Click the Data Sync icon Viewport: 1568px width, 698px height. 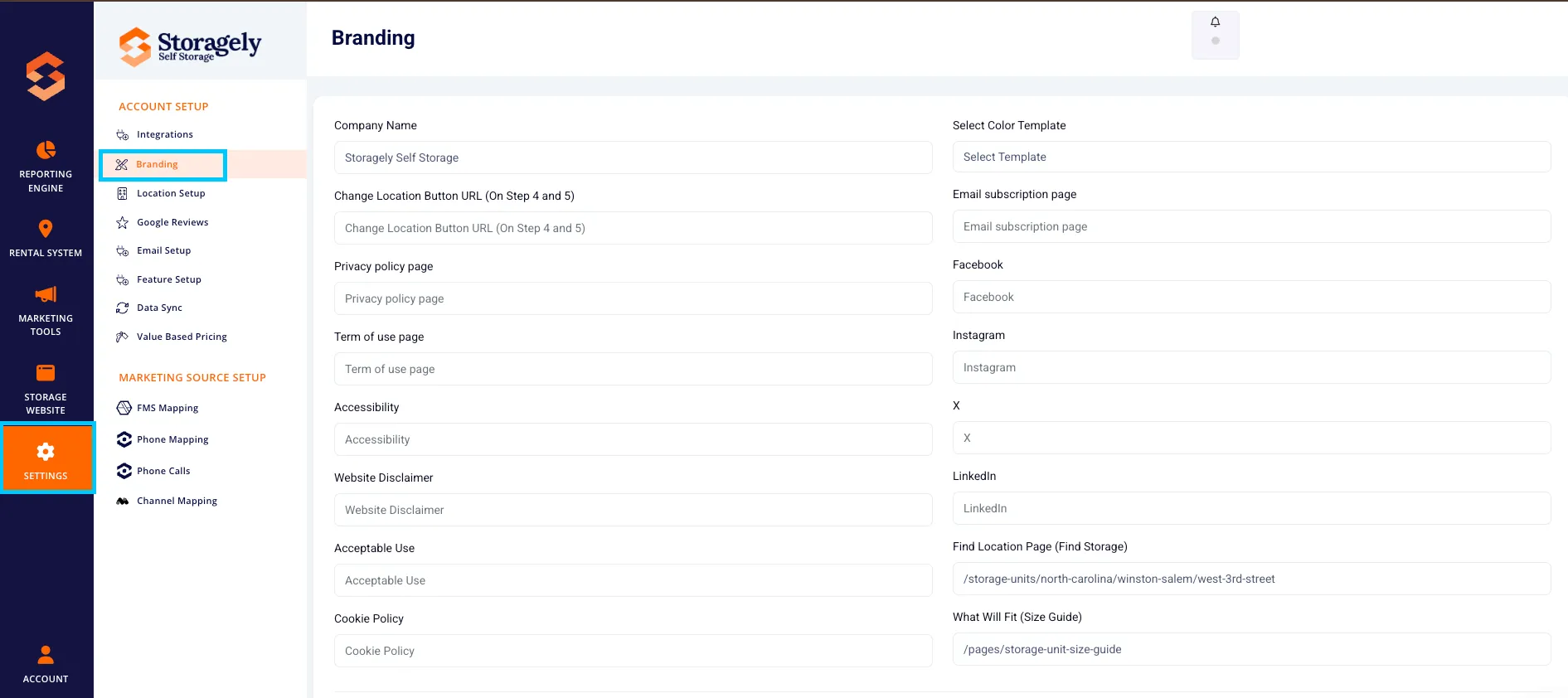tap(122, 308)
